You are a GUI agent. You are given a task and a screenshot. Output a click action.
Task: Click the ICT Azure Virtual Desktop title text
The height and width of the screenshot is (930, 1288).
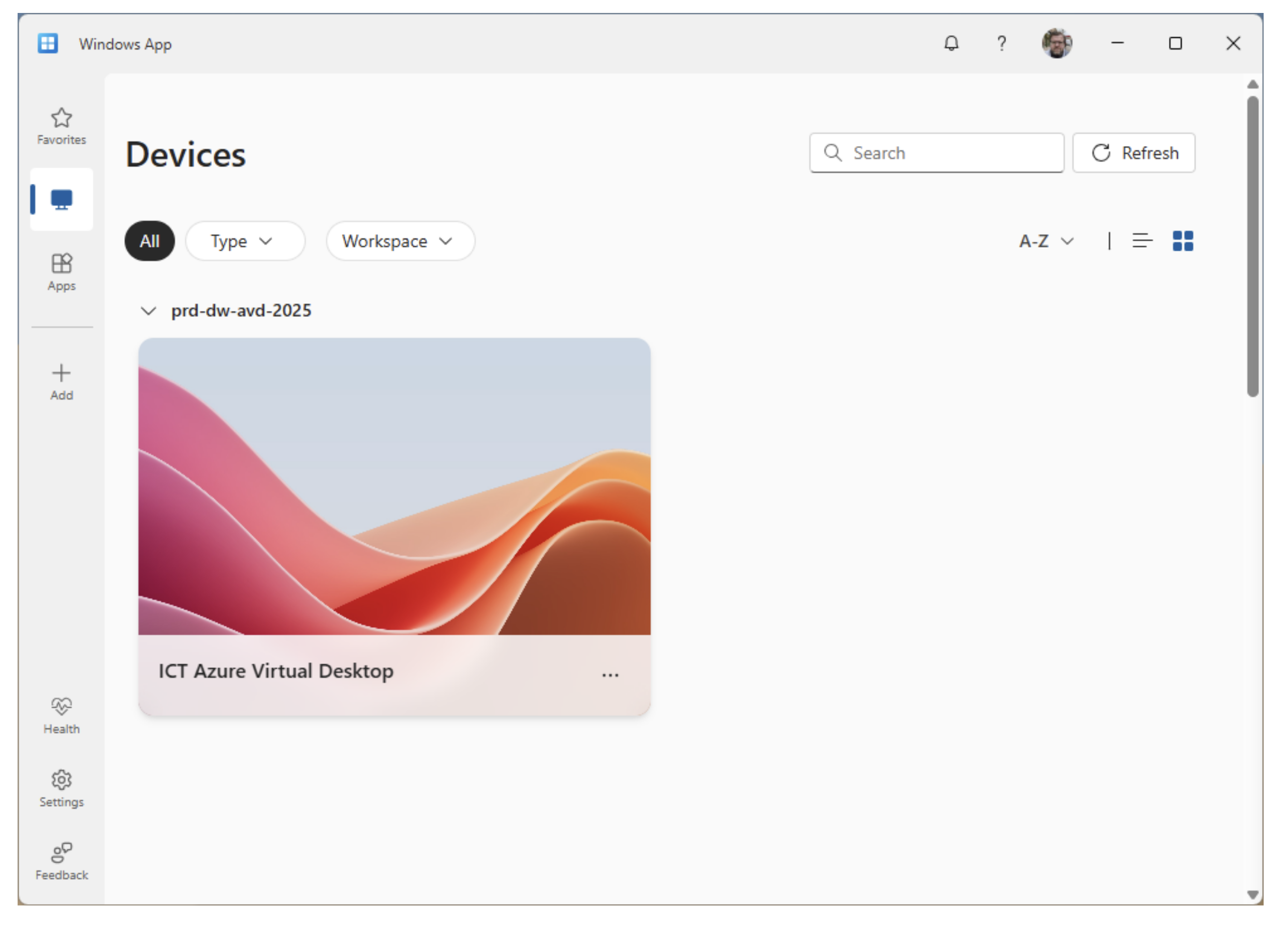pos(276,671)
